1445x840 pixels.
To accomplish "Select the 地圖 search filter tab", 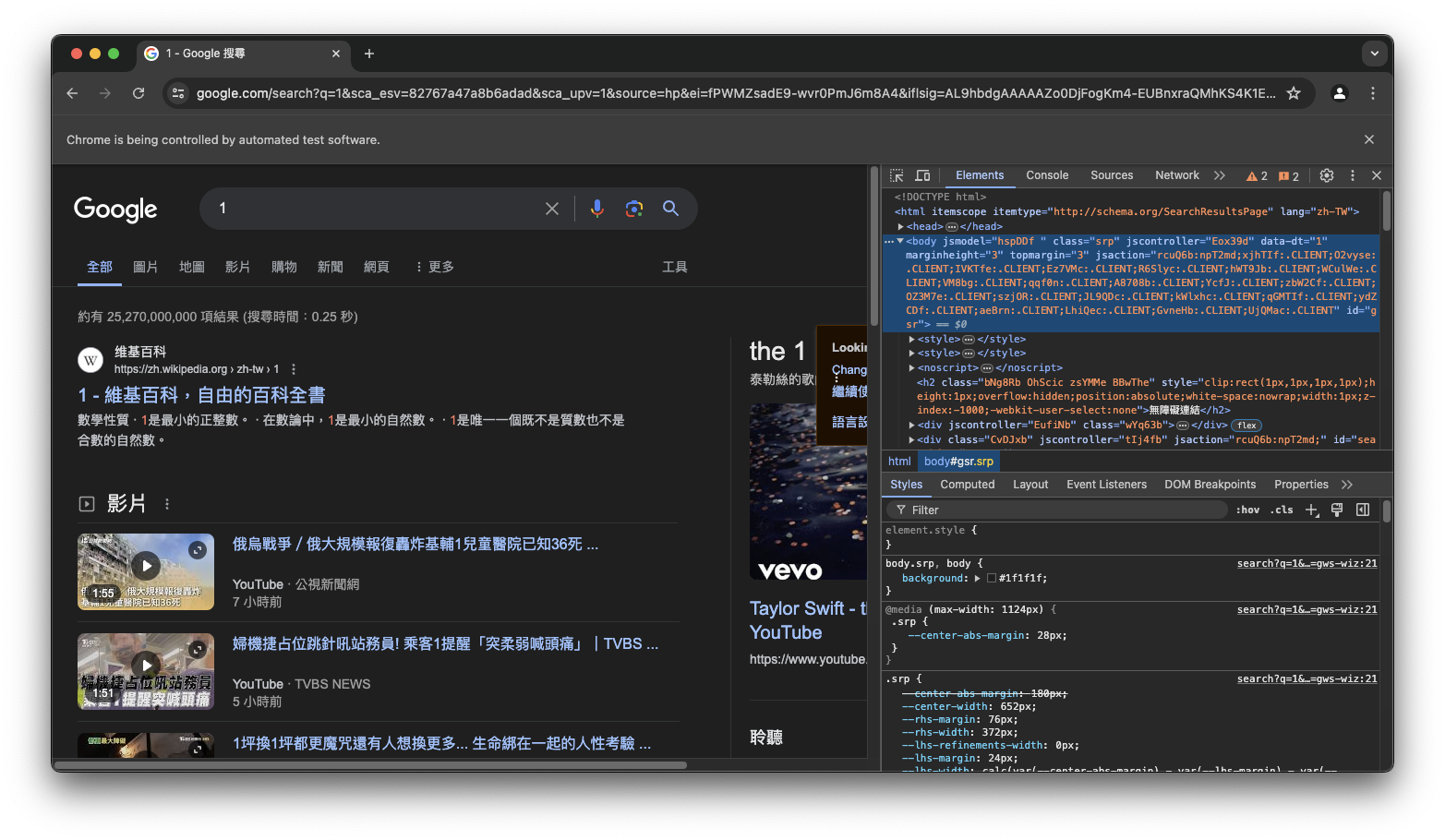I will point(192,267).
